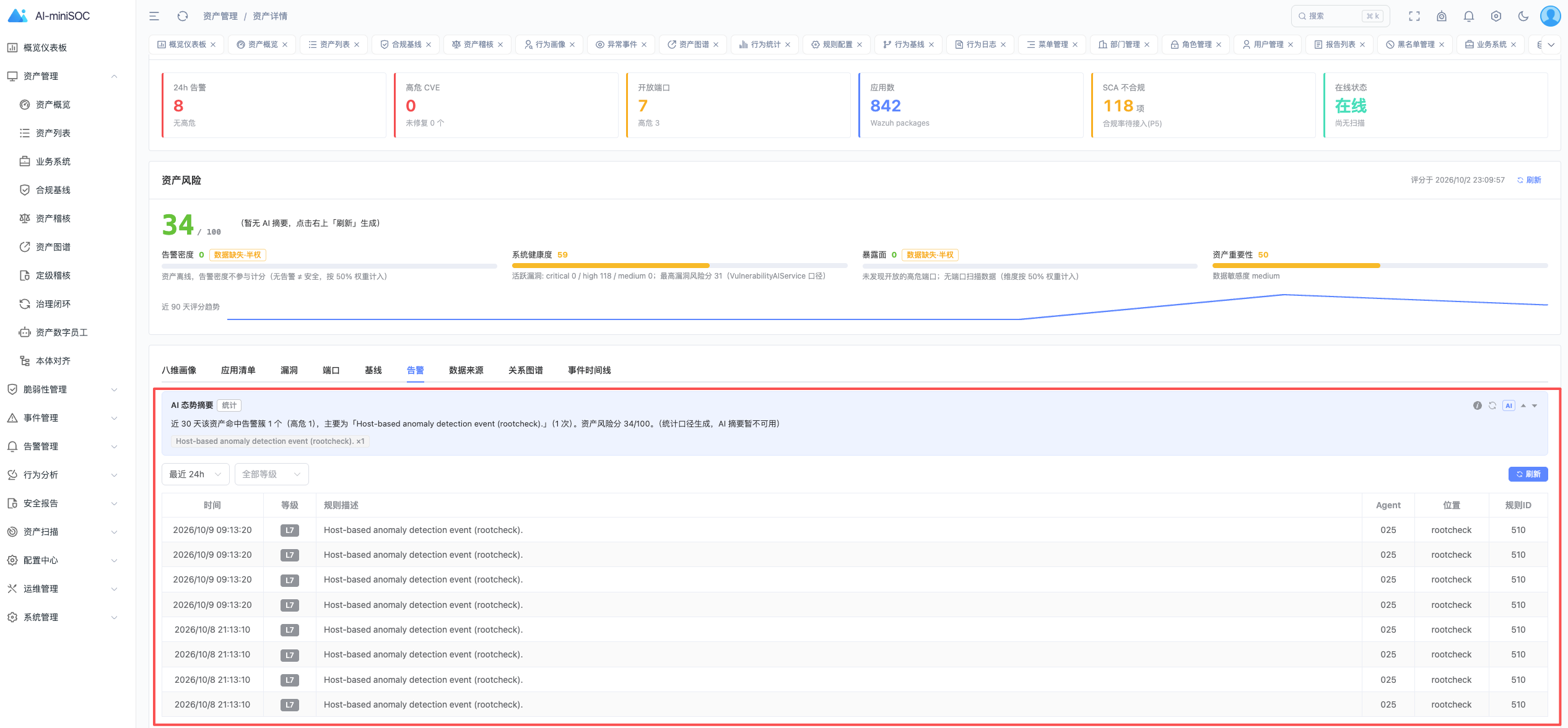Click 资产管理 in the breadcrumb
The height and width of the screenshot is (728, 1568).
pyautogui.click(x=220, y=16)
